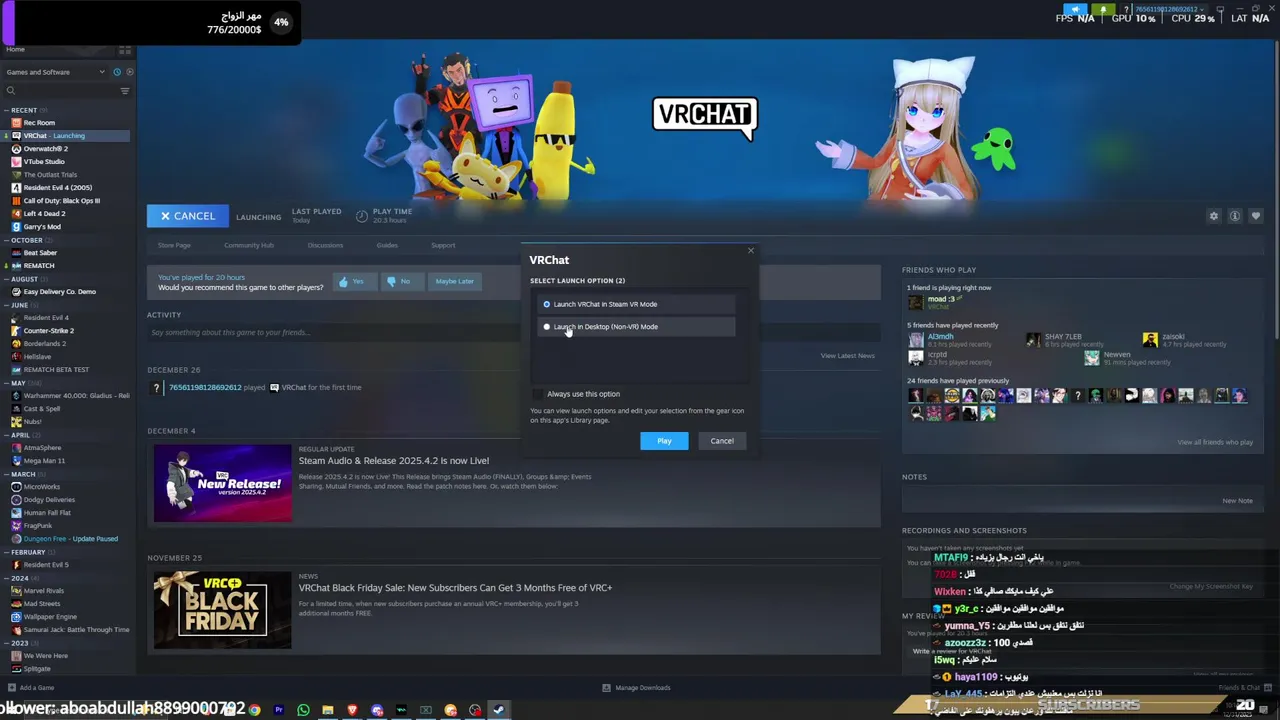Click View all friends who play
The height and width of the screenshot is (720, 1280).
tap(1215, 442)
